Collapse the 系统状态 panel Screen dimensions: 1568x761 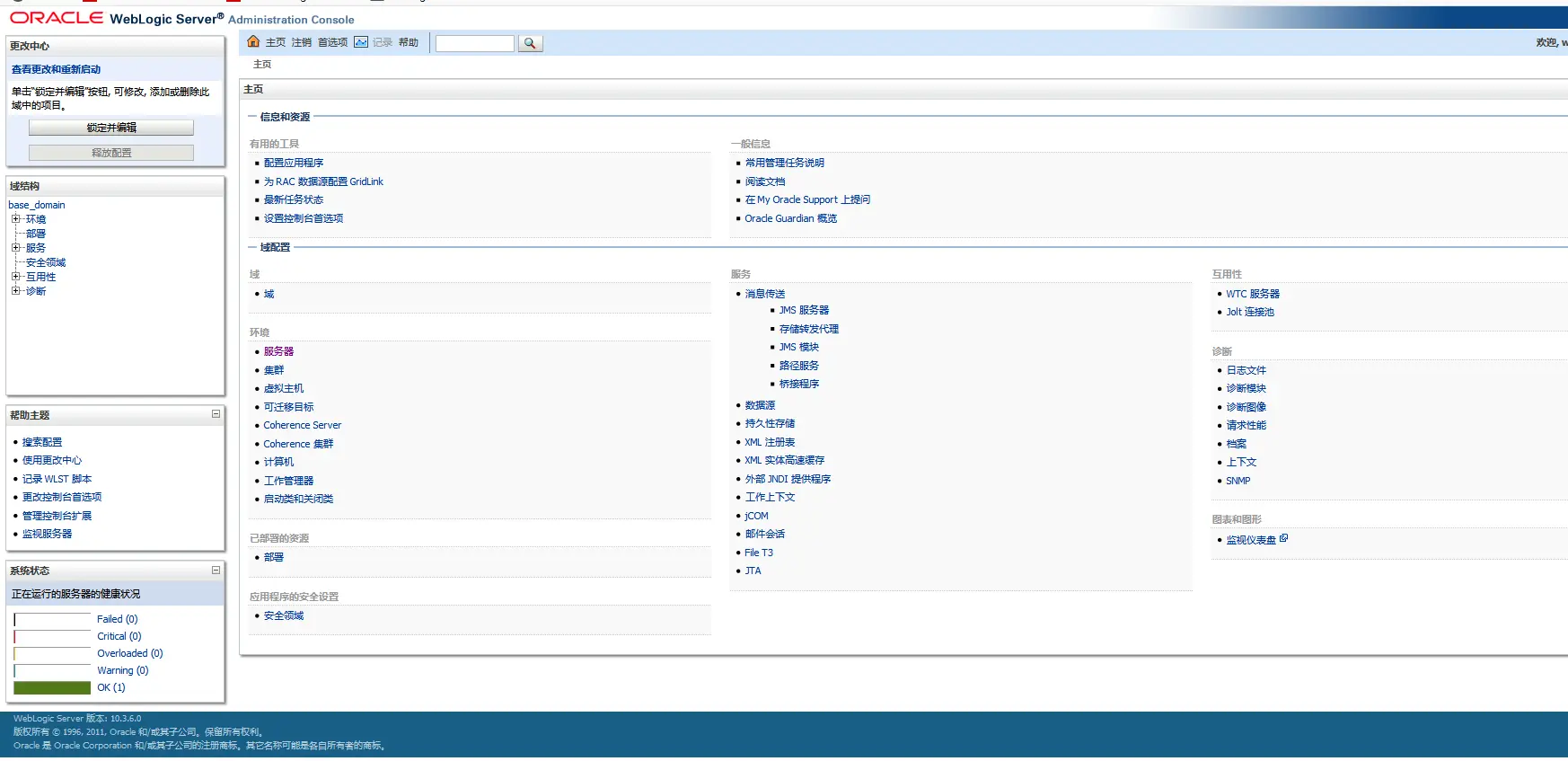coord(216,570)
